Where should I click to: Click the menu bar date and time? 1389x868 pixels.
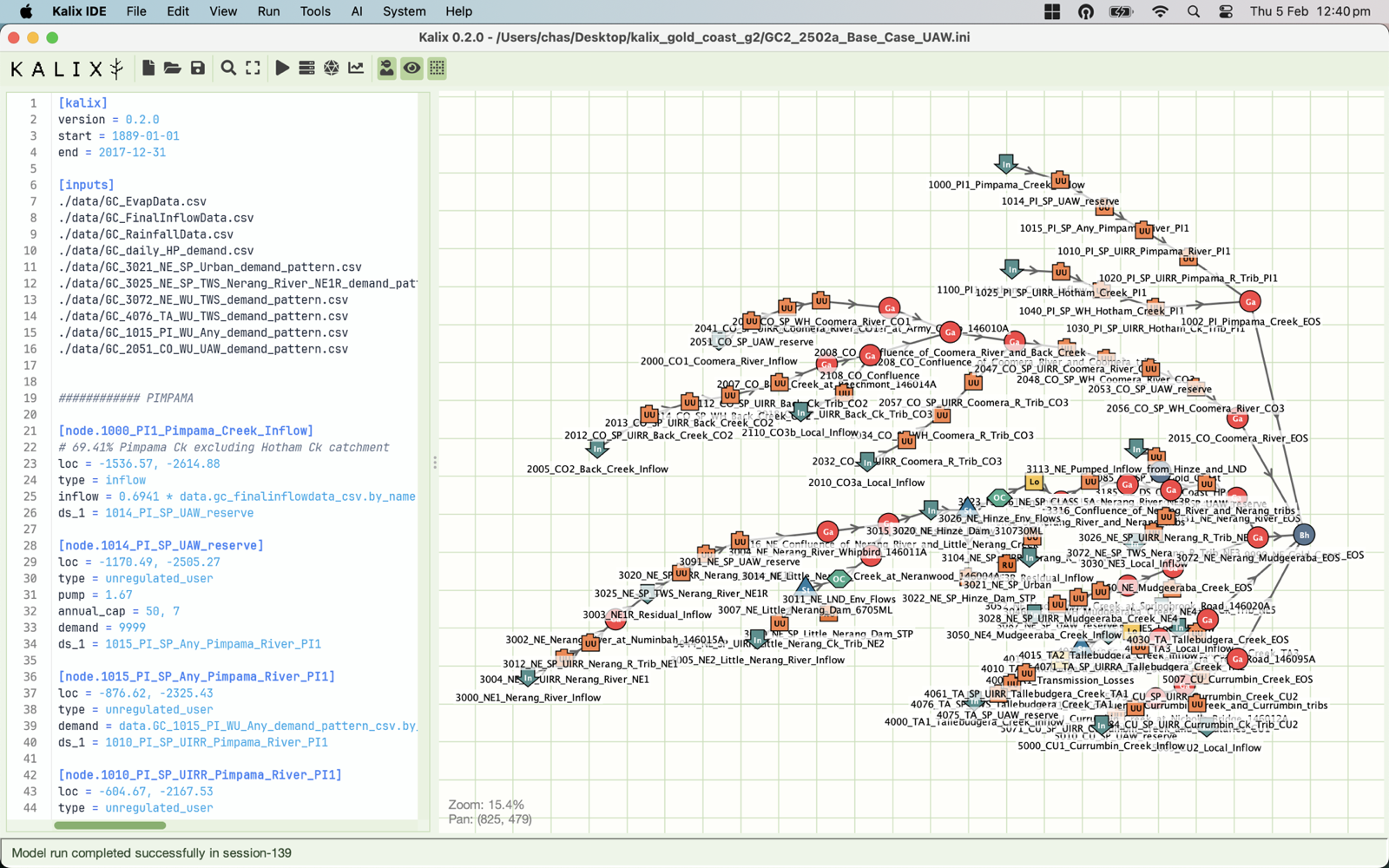click(x=1310, y=11)
